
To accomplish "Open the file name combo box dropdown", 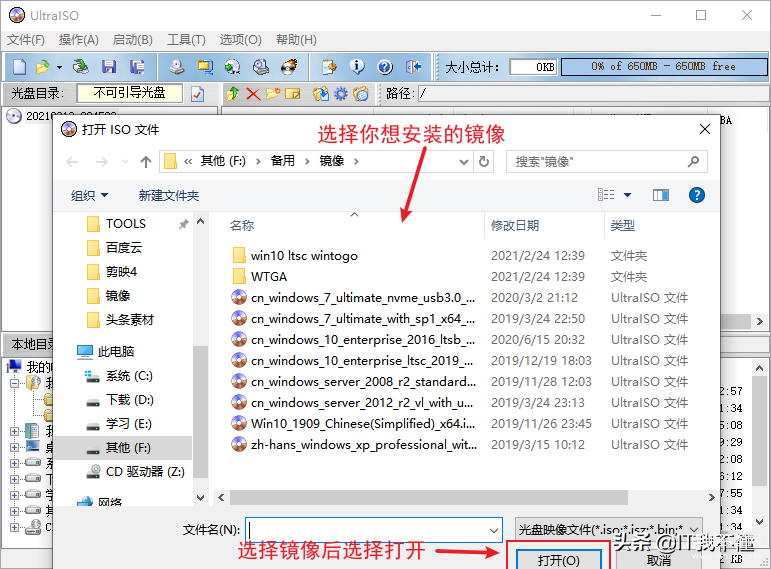I will pos(494,530).
